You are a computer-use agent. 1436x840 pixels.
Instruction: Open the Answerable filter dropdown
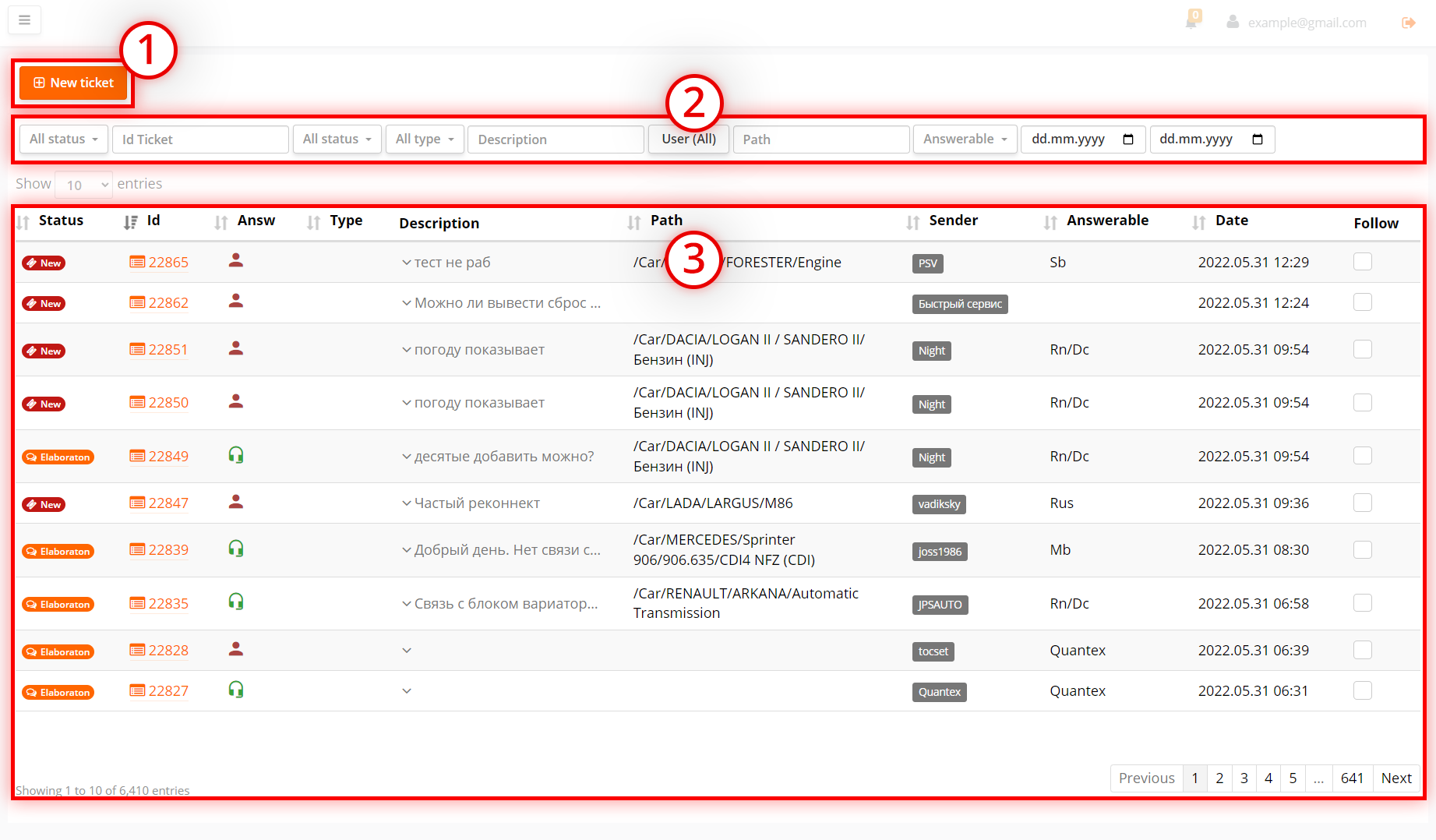(965, 139)
